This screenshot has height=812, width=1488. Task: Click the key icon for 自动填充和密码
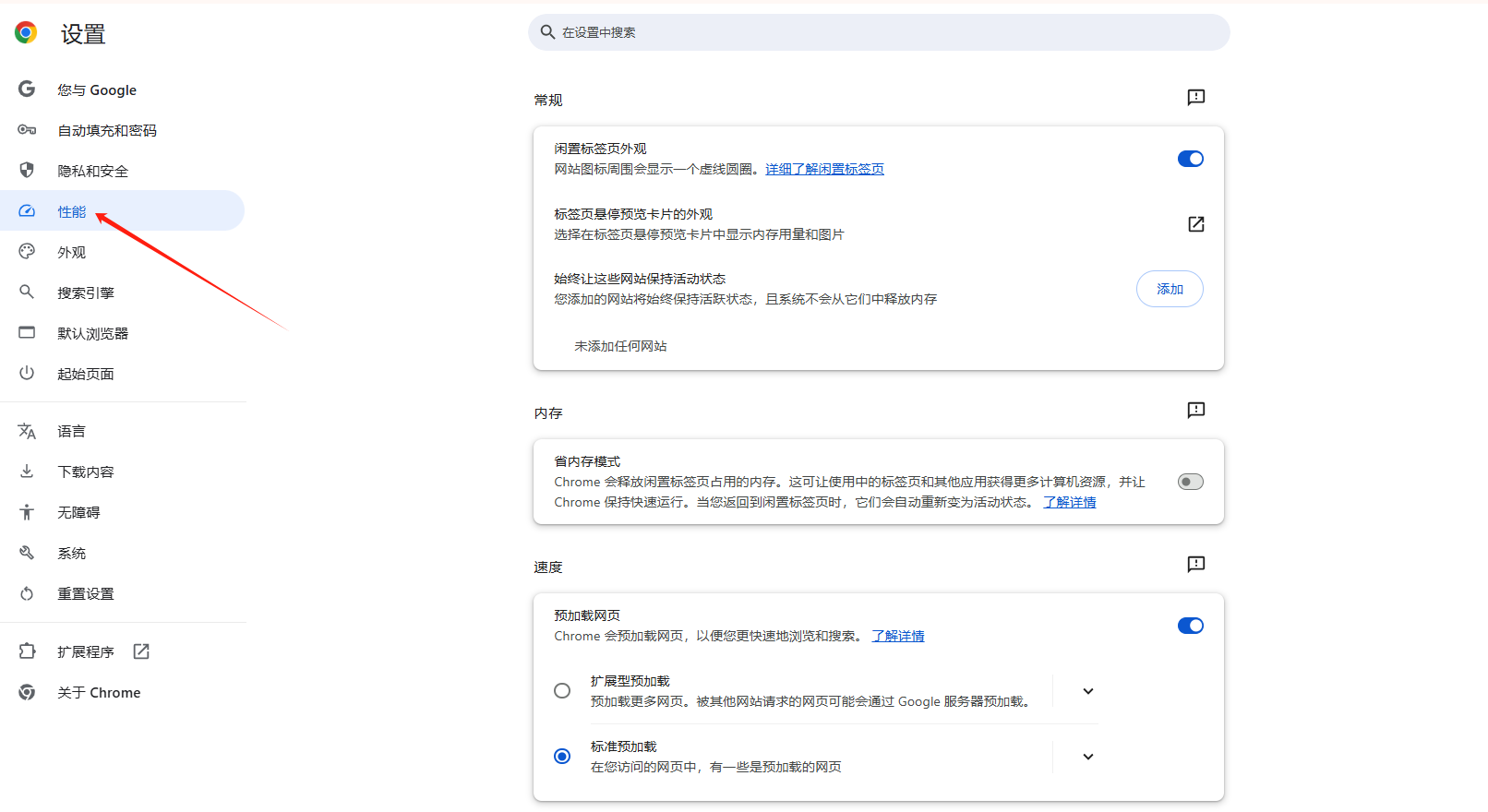(x=27, y=130)
